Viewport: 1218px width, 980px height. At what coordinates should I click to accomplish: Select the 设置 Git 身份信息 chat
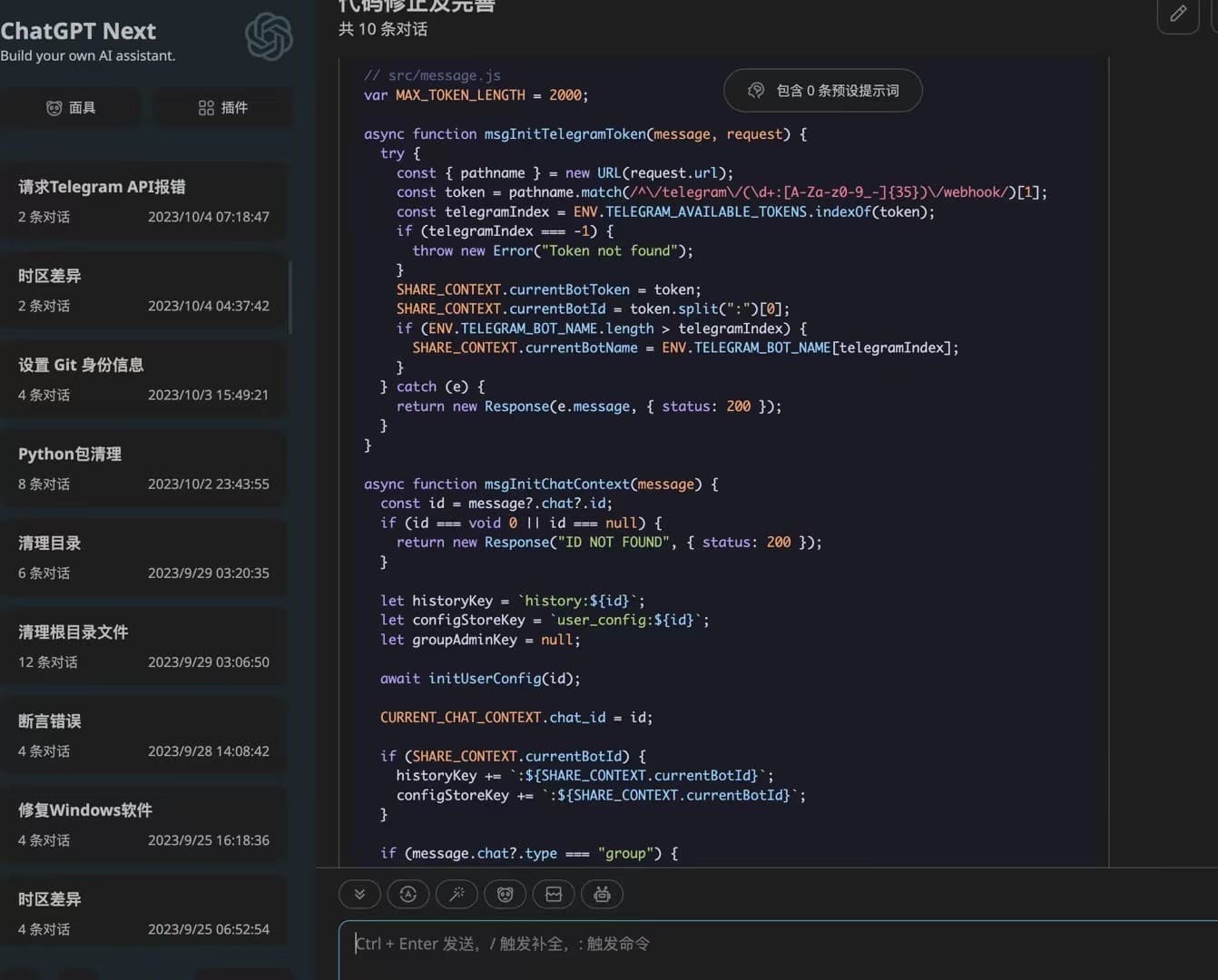point(143,378)
